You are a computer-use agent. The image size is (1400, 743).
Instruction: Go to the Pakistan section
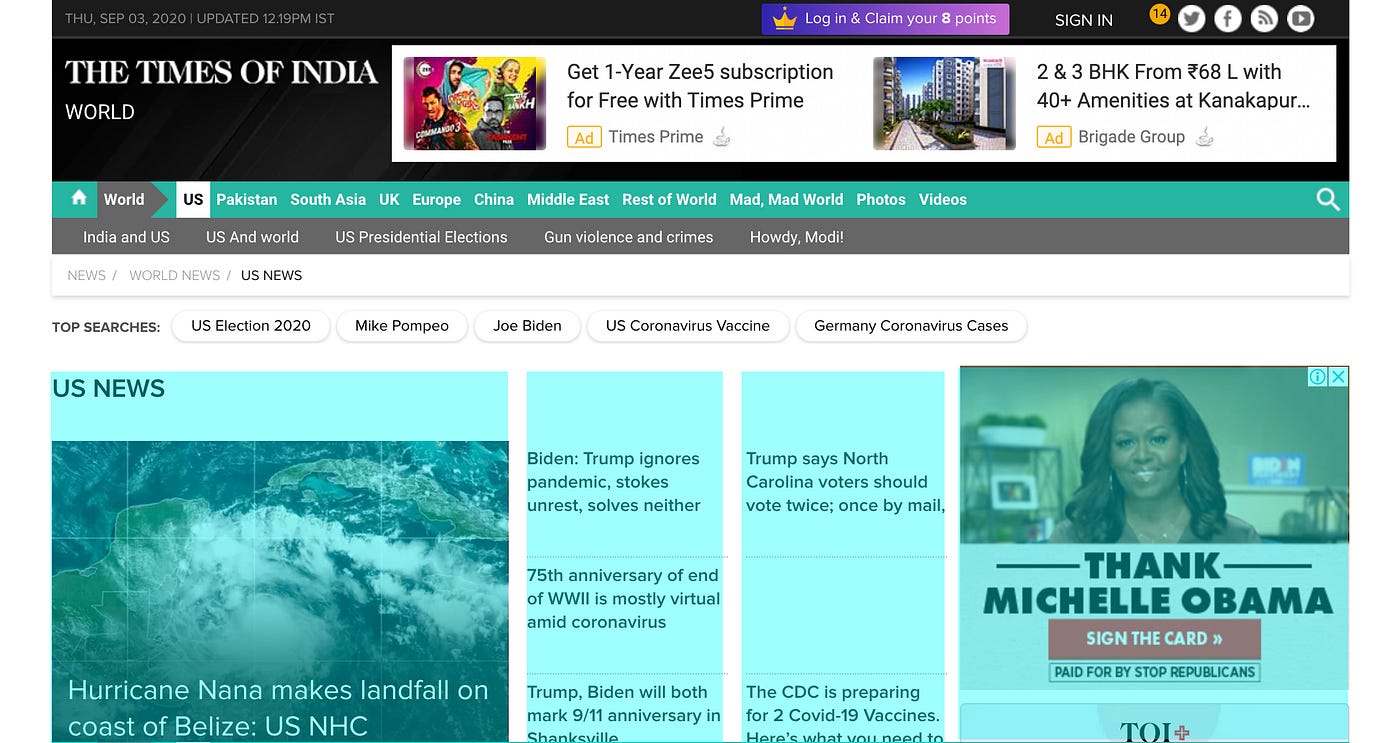(x=247, y=199)
